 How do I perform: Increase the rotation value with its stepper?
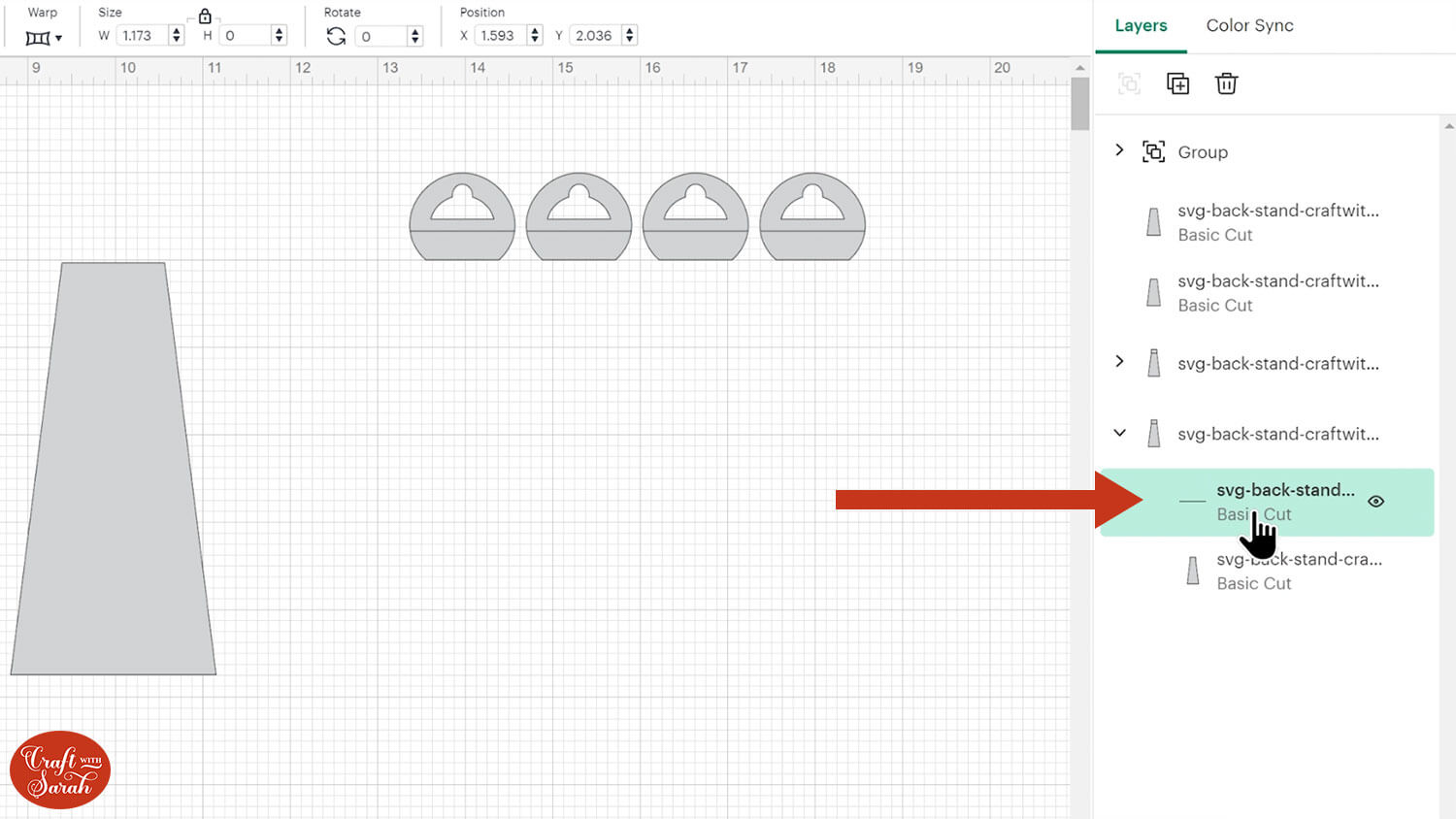415,30
